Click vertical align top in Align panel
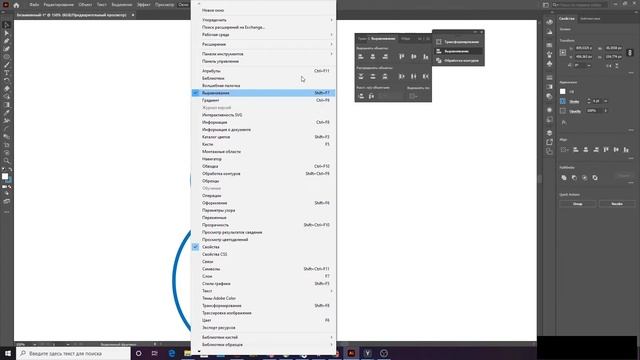Screen dimensions: 640x360 [x=402, y=57]
